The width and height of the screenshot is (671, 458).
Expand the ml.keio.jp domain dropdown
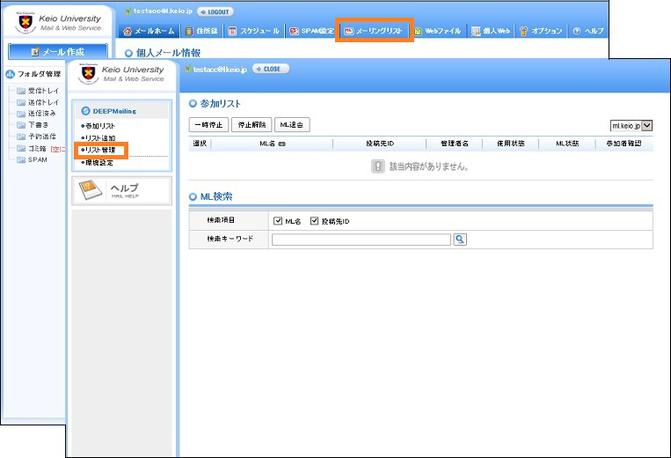631,126
